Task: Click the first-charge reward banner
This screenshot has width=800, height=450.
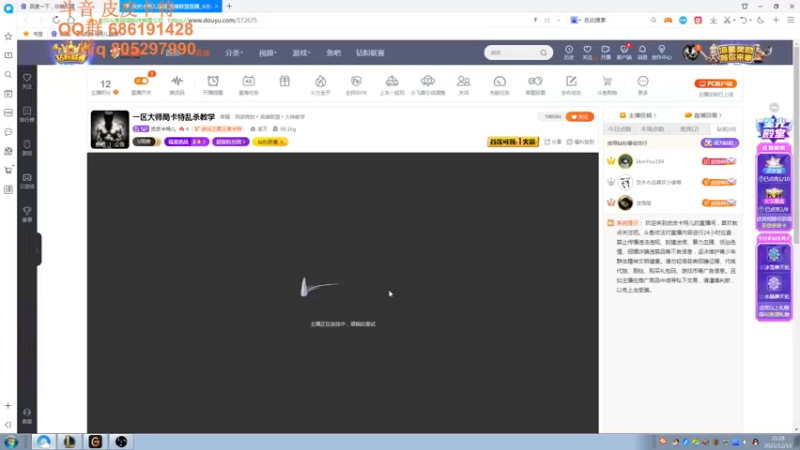Action: [x=513, y=142]
